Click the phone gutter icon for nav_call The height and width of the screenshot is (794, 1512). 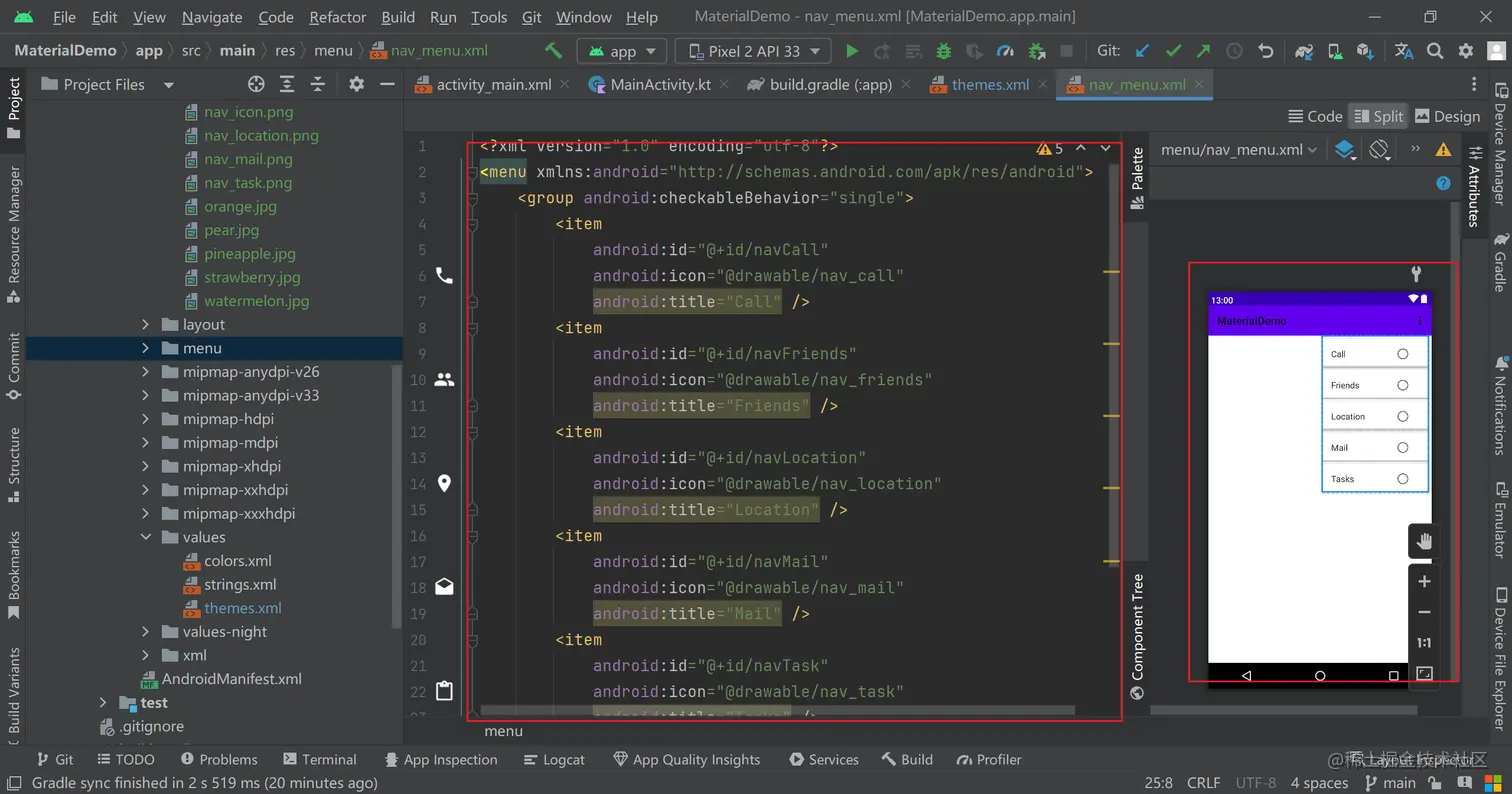coord(444,275)
